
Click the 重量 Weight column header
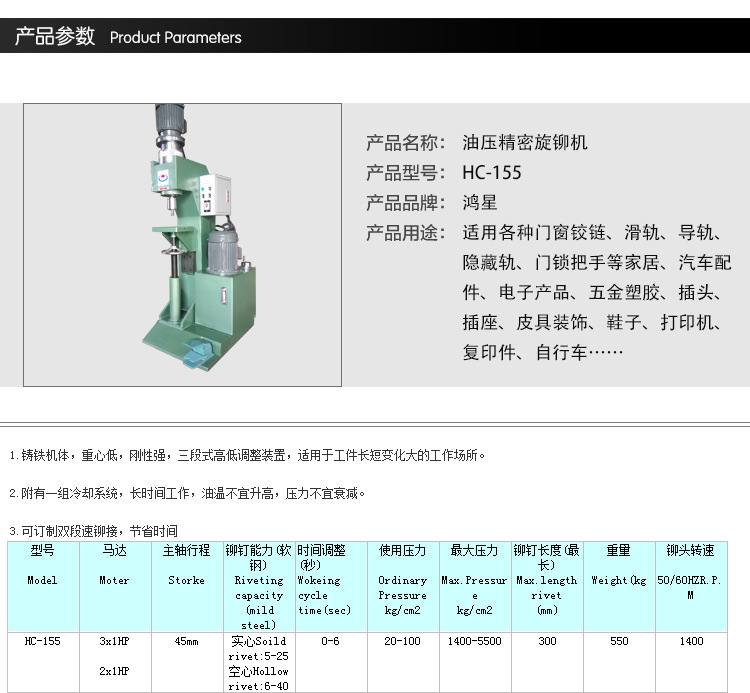pyautogui.click(x=619, y=565)
